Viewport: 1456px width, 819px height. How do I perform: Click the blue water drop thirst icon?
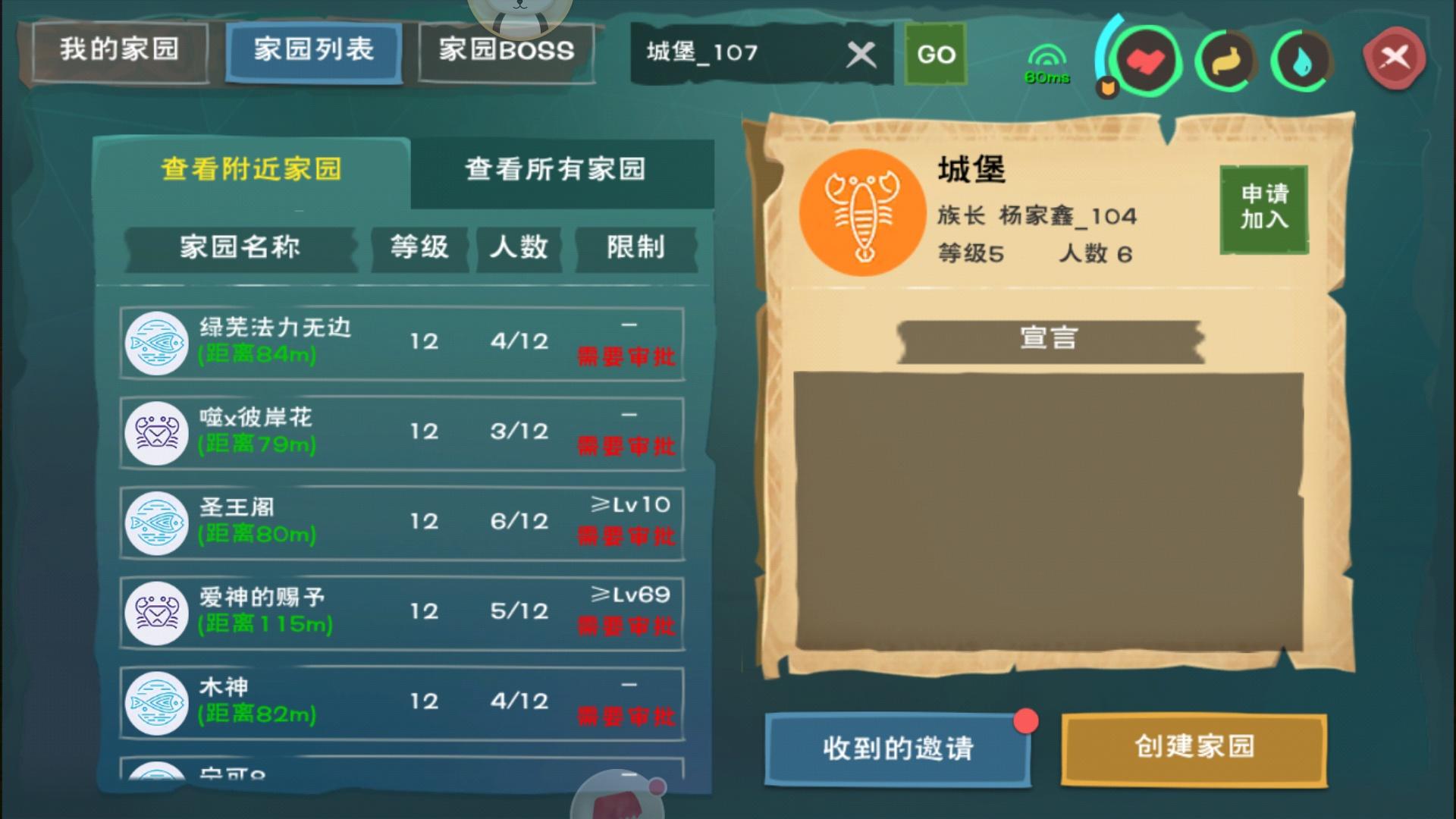[x=1301, y=61]
